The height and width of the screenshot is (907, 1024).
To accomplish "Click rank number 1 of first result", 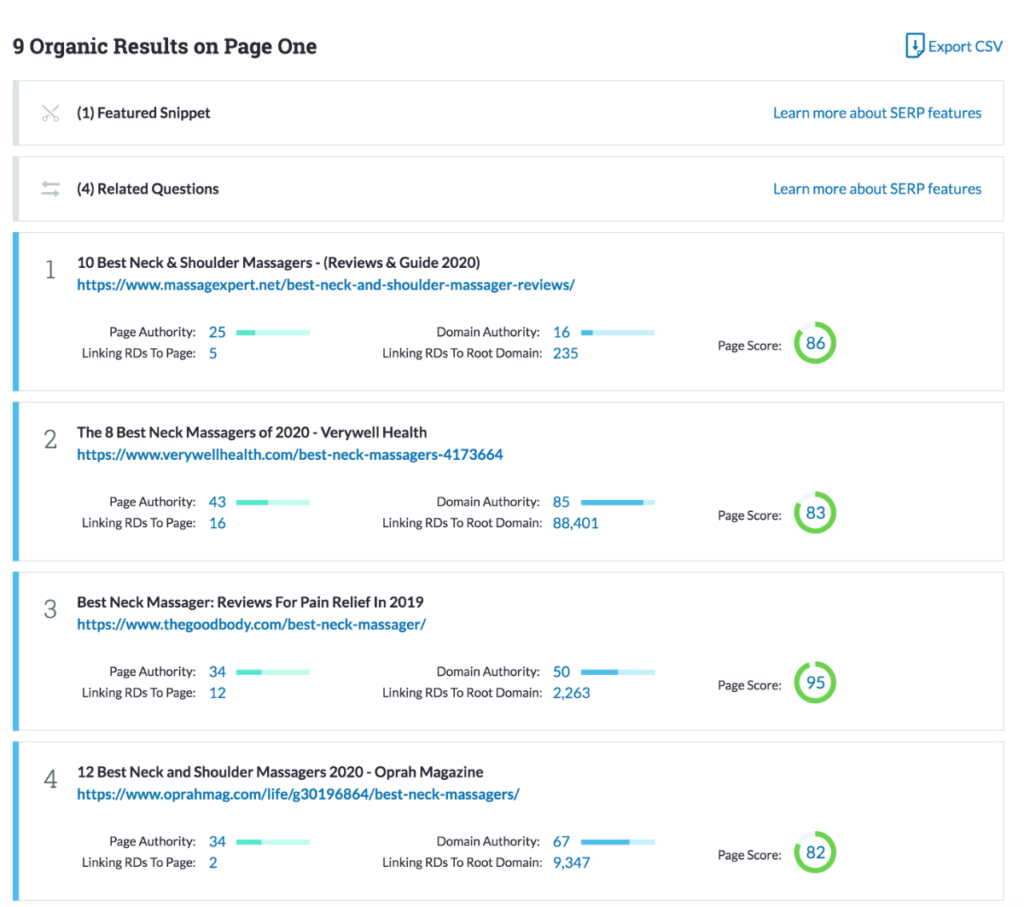I will pos(50,270).
